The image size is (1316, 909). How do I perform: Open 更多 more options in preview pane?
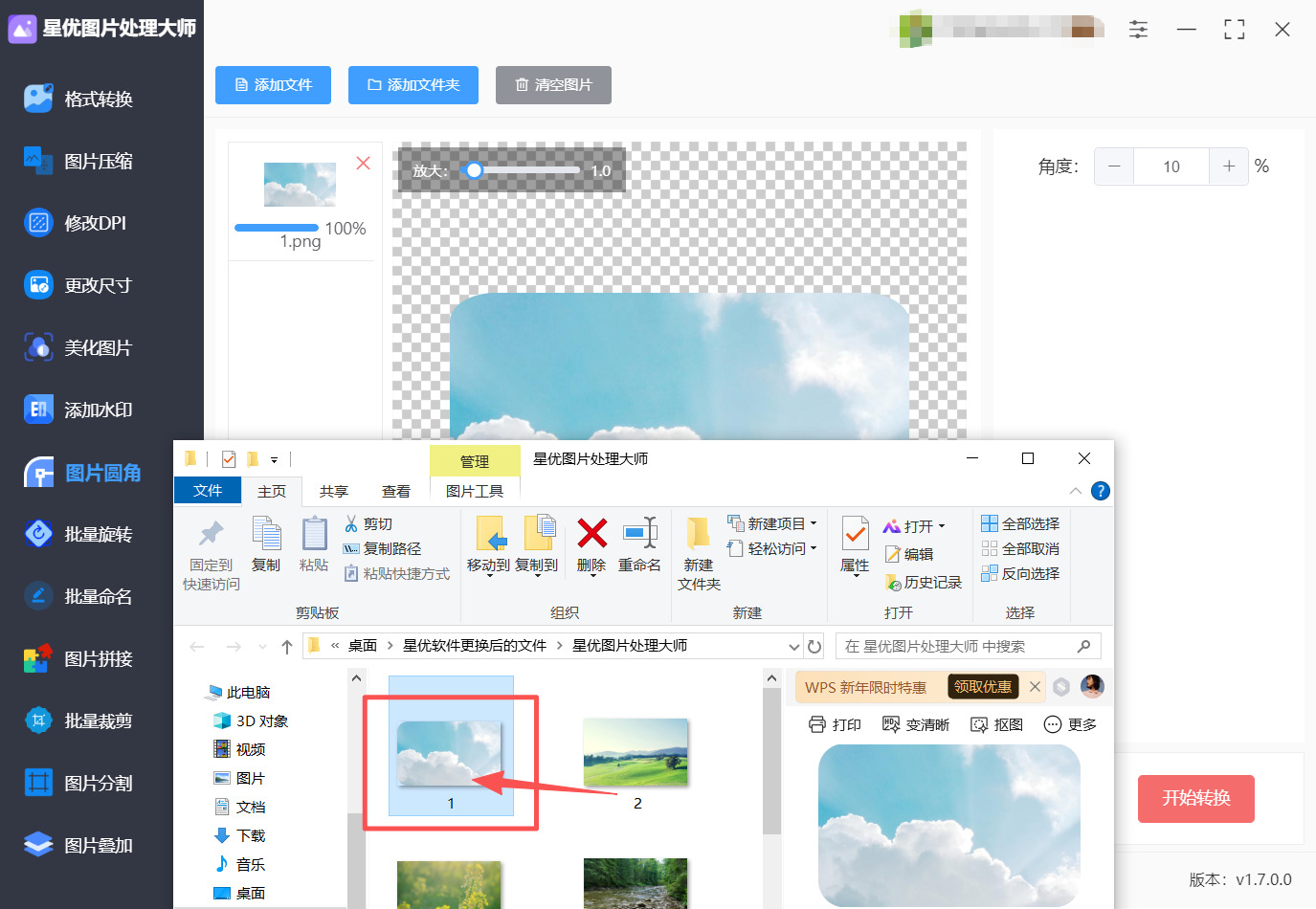(x=1070, y=724)
